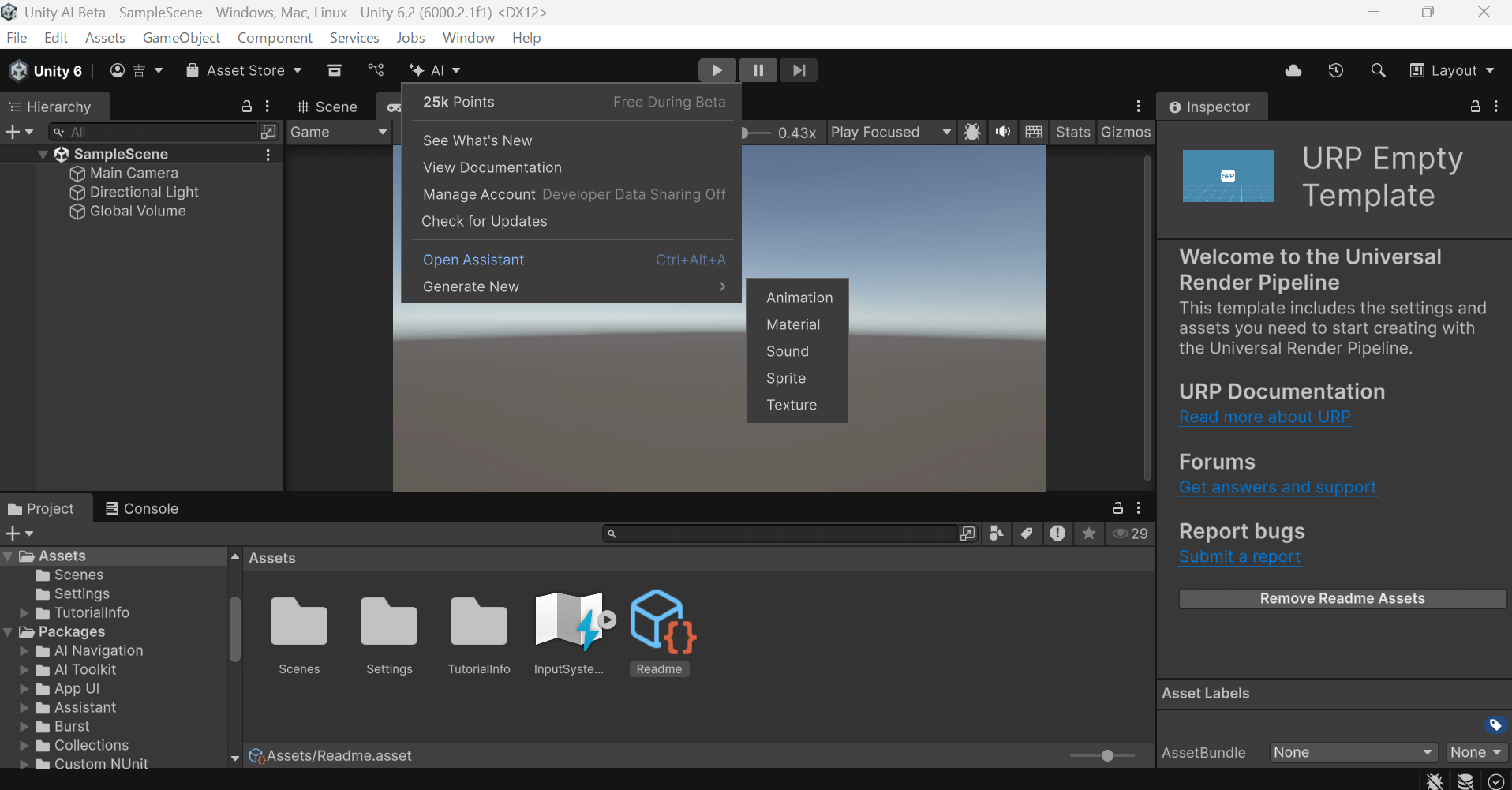Image resolution: width=1512 pixels, height=790 pixels.
Task: Open SampleScene options kebab menu
Action: (268, 155)
